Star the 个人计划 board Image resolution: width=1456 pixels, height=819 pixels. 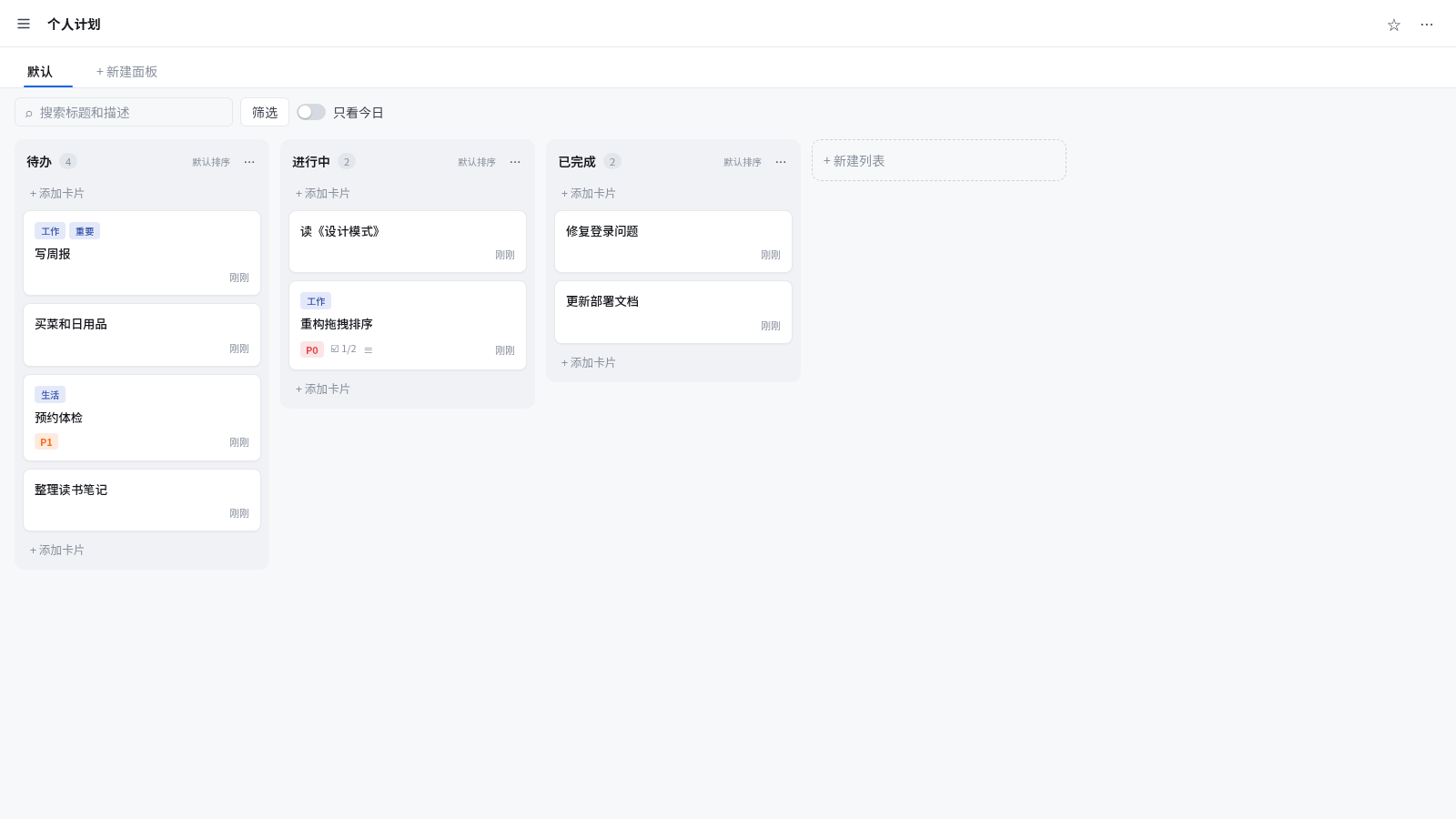1393,25
